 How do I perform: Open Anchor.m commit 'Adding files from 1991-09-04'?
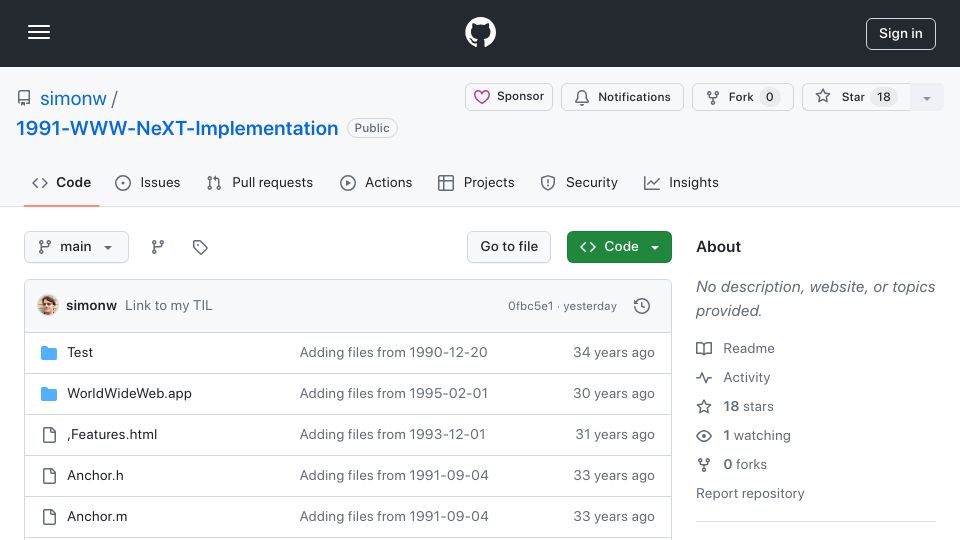394,517
